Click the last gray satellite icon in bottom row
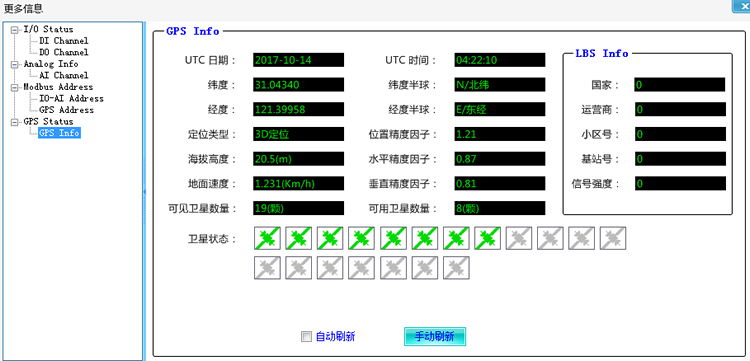This screenshot has height=361, width=750. coord(456,268)
